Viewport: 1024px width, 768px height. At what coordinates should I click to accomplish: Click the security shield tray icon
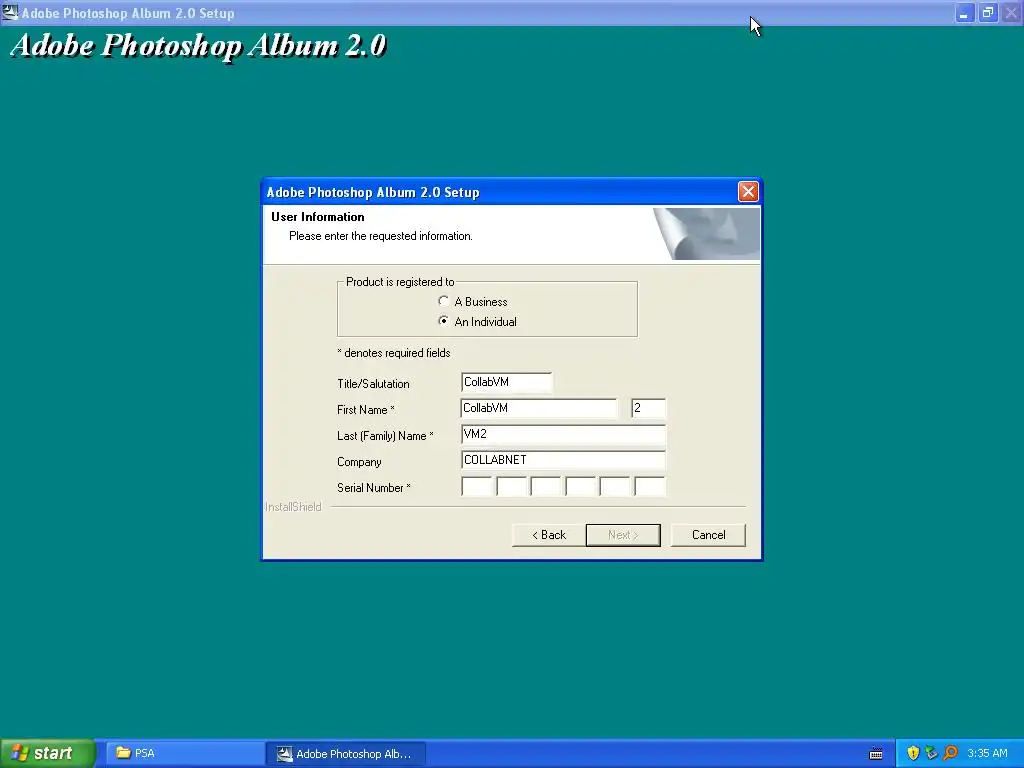[x=913, y=753]
